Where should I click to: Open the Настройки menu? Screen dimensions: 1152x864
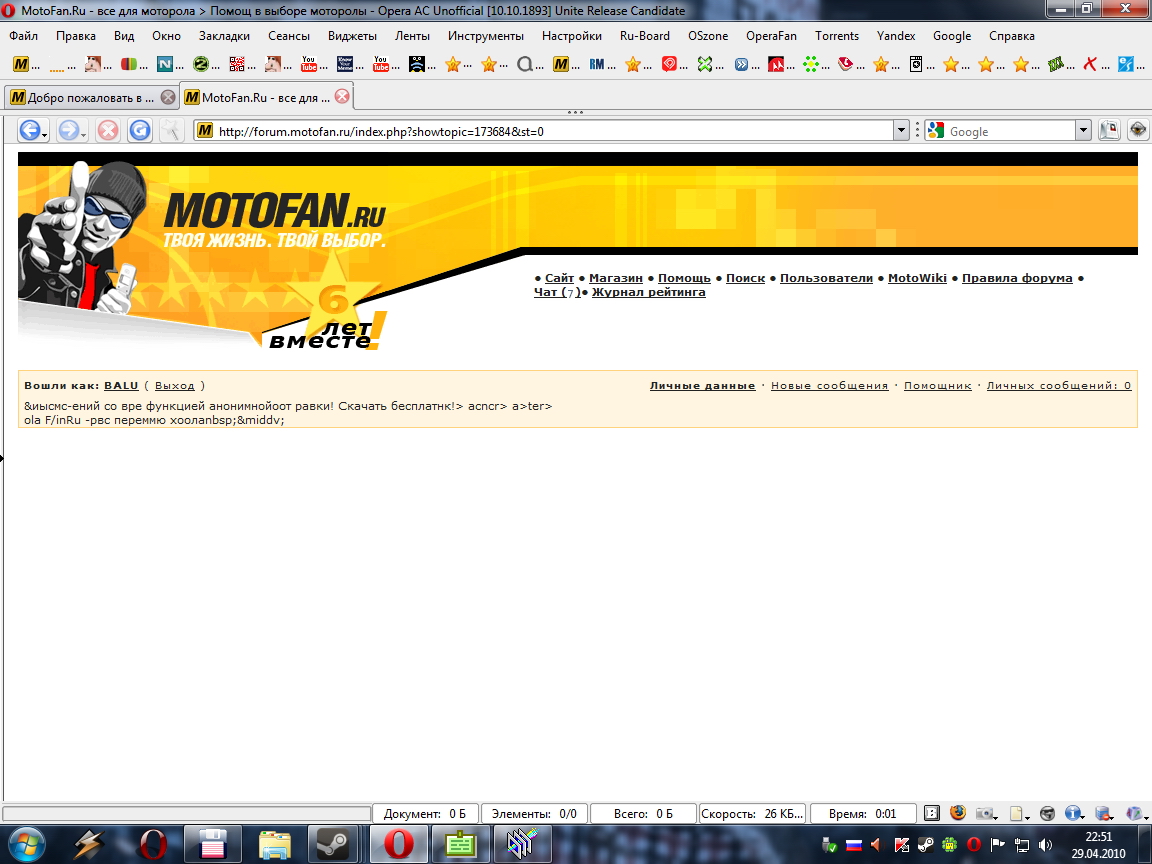[572, 35]
